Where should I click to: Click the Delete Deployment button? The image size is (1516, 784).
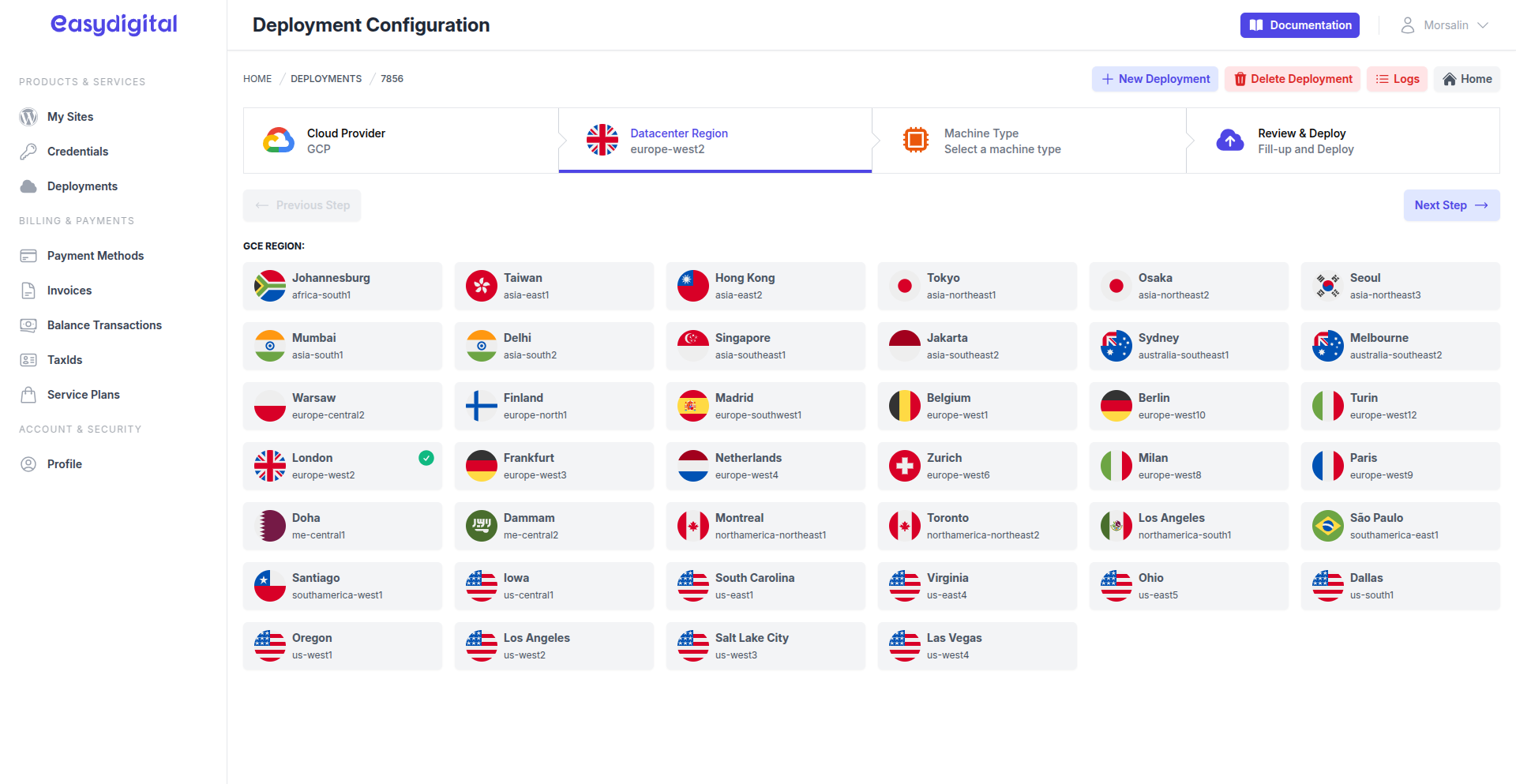click(x=1293, y=79)
